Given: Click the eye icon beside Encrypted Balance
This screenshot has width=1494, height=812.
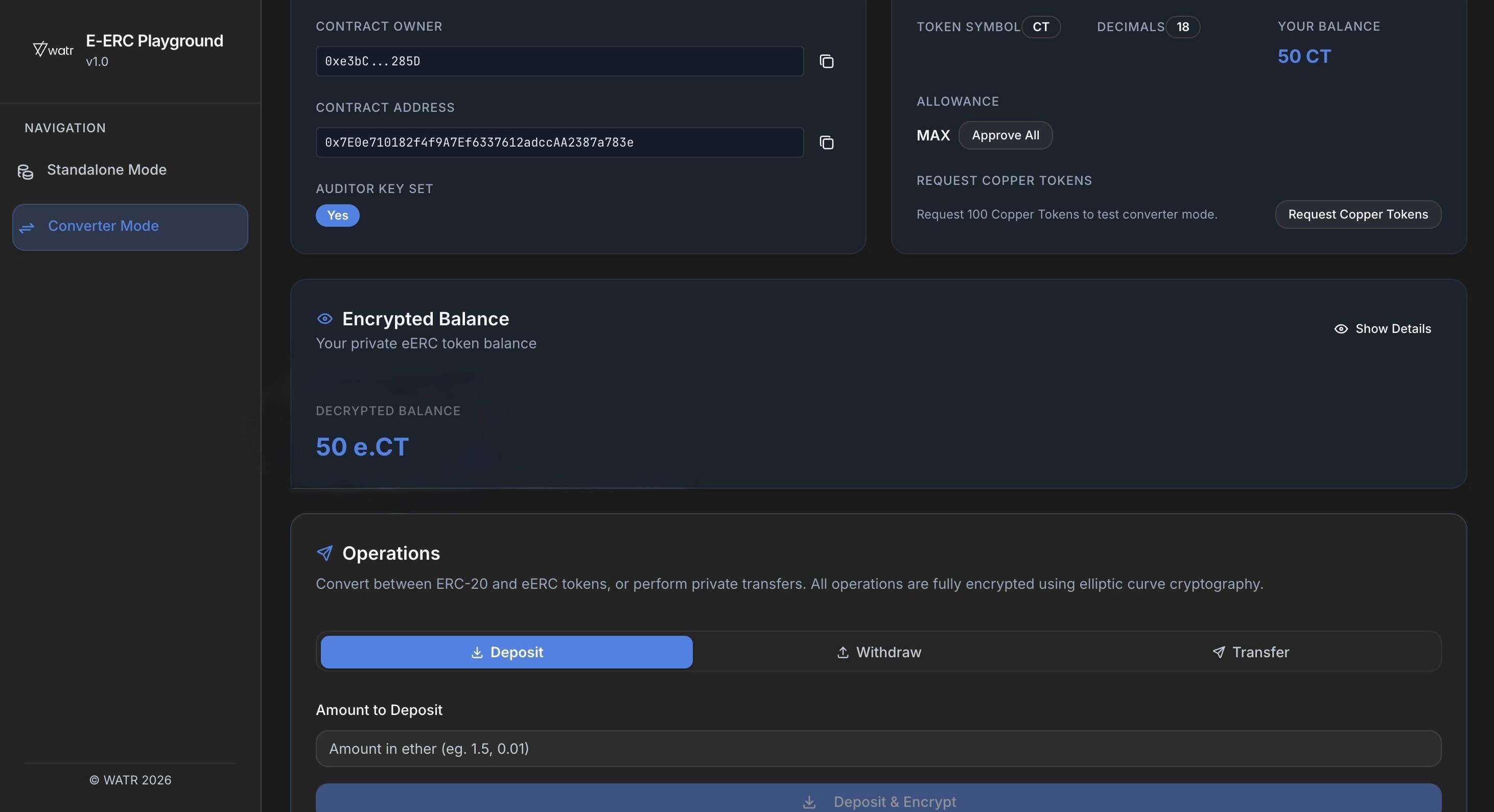Looking at the screenshot, I should point(325,319).
